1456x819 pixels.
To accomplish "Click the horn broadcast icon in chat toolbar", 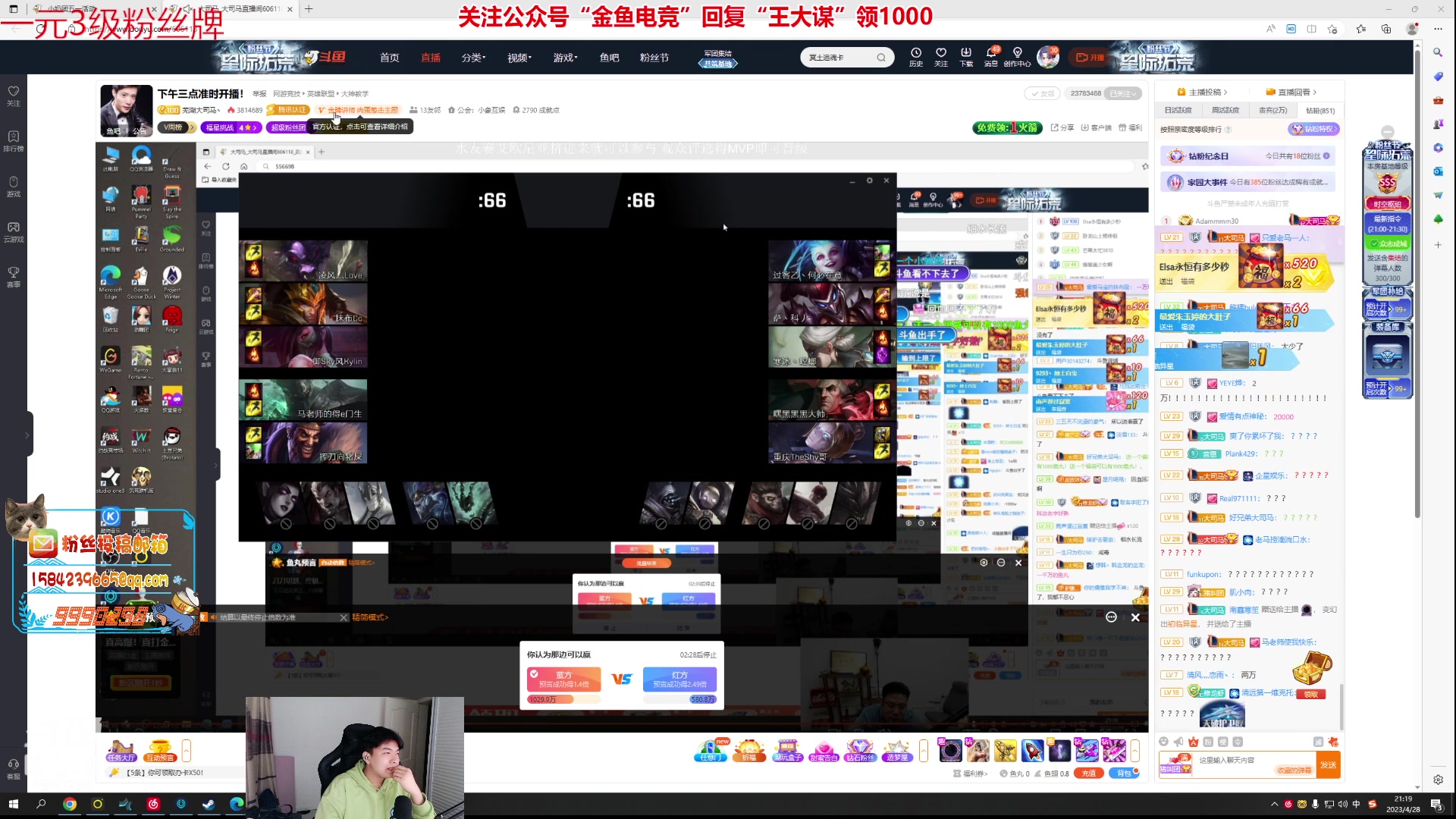I will click(1178, 742).
